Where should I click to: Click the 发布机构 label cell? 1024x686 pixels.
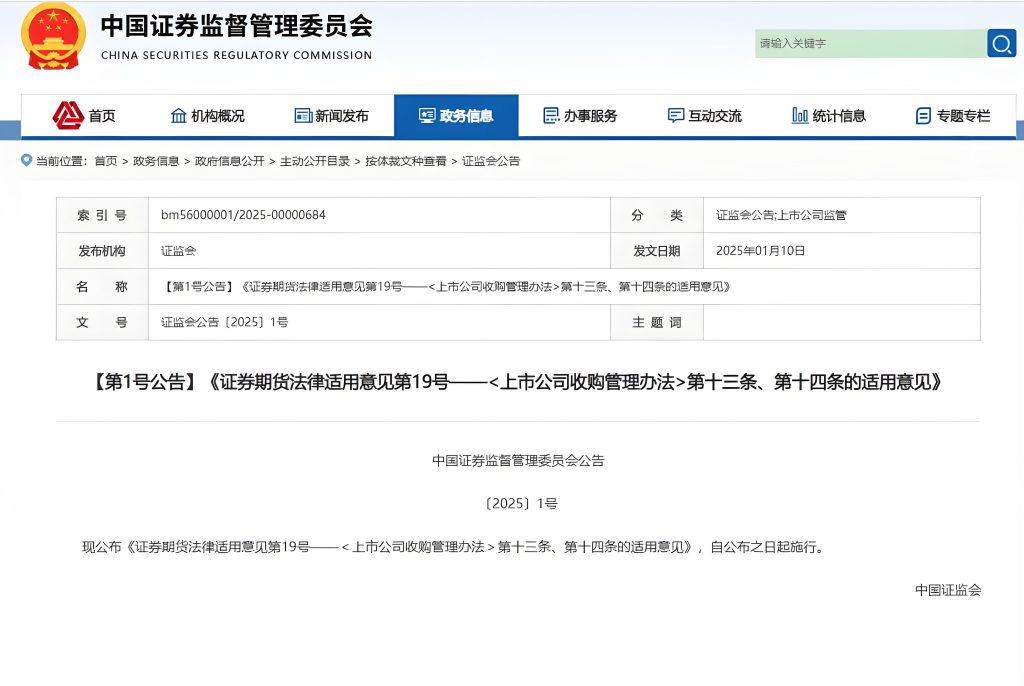click(103, 251)
